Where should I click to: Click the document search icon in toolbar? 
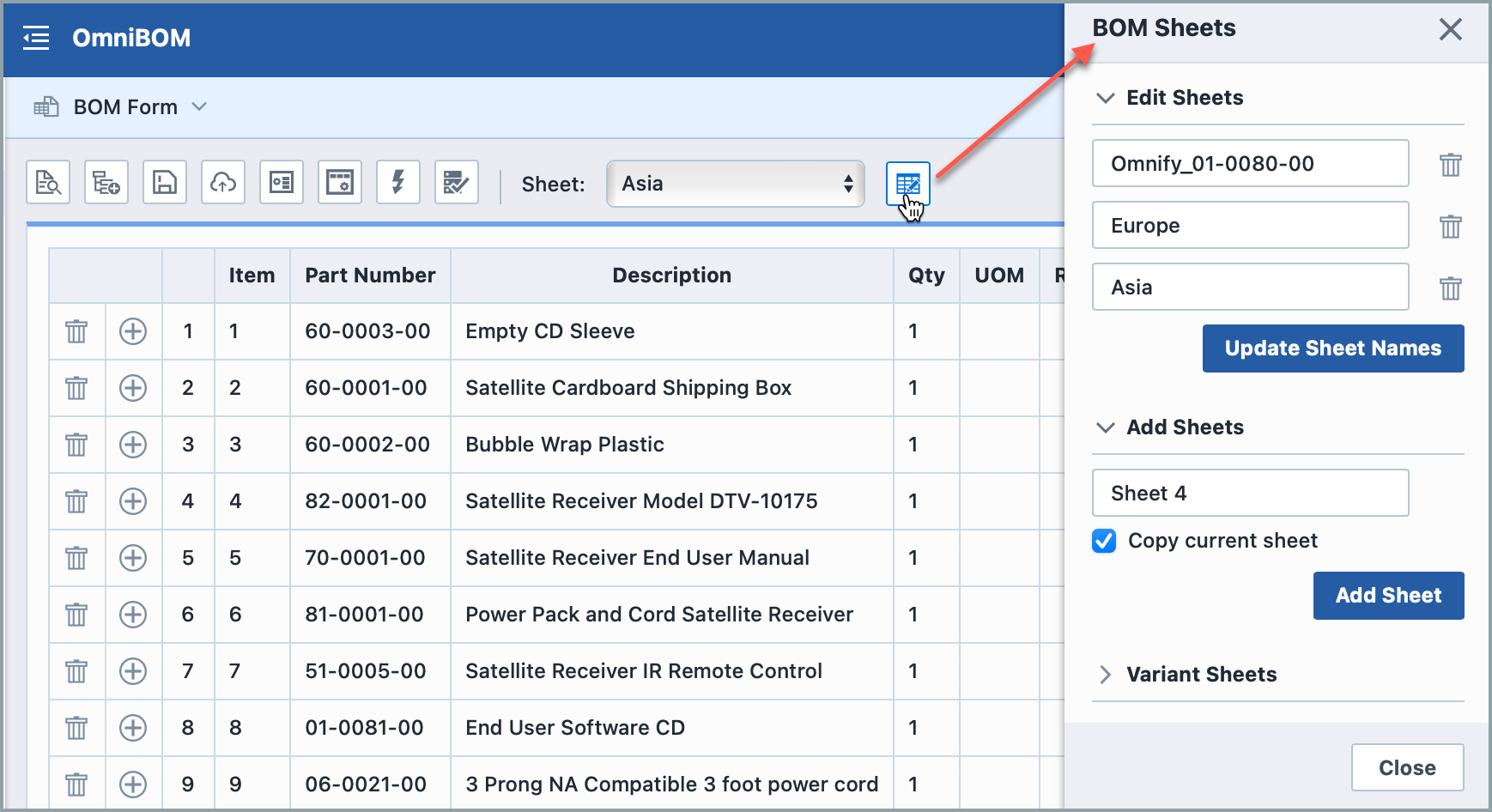[48, 183]
